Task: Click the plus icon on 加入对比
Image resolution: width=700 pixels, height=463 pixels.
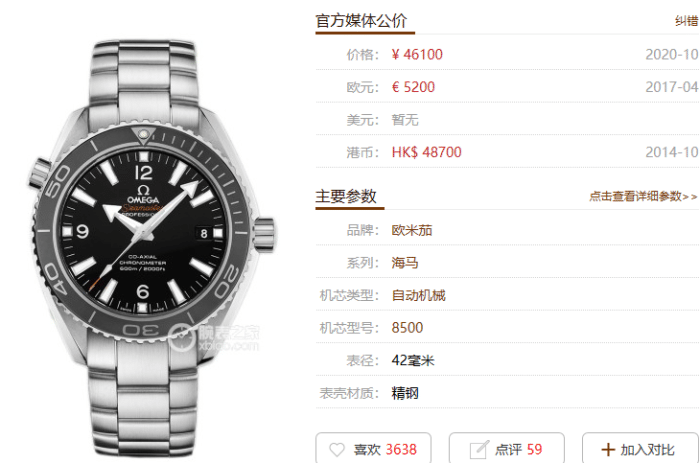Action: [x=608, y=449]
